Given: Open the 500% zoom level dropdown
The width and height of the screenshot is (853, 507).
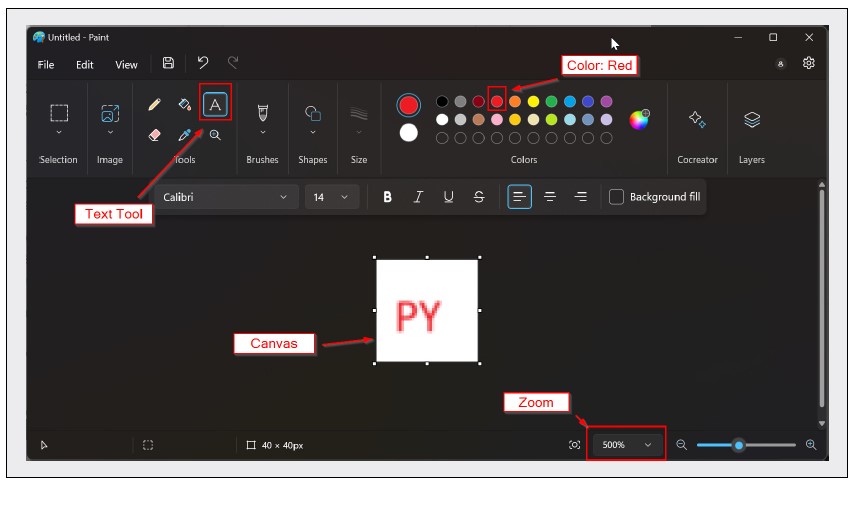Looking at the screenshot, I should coord(627,445).
